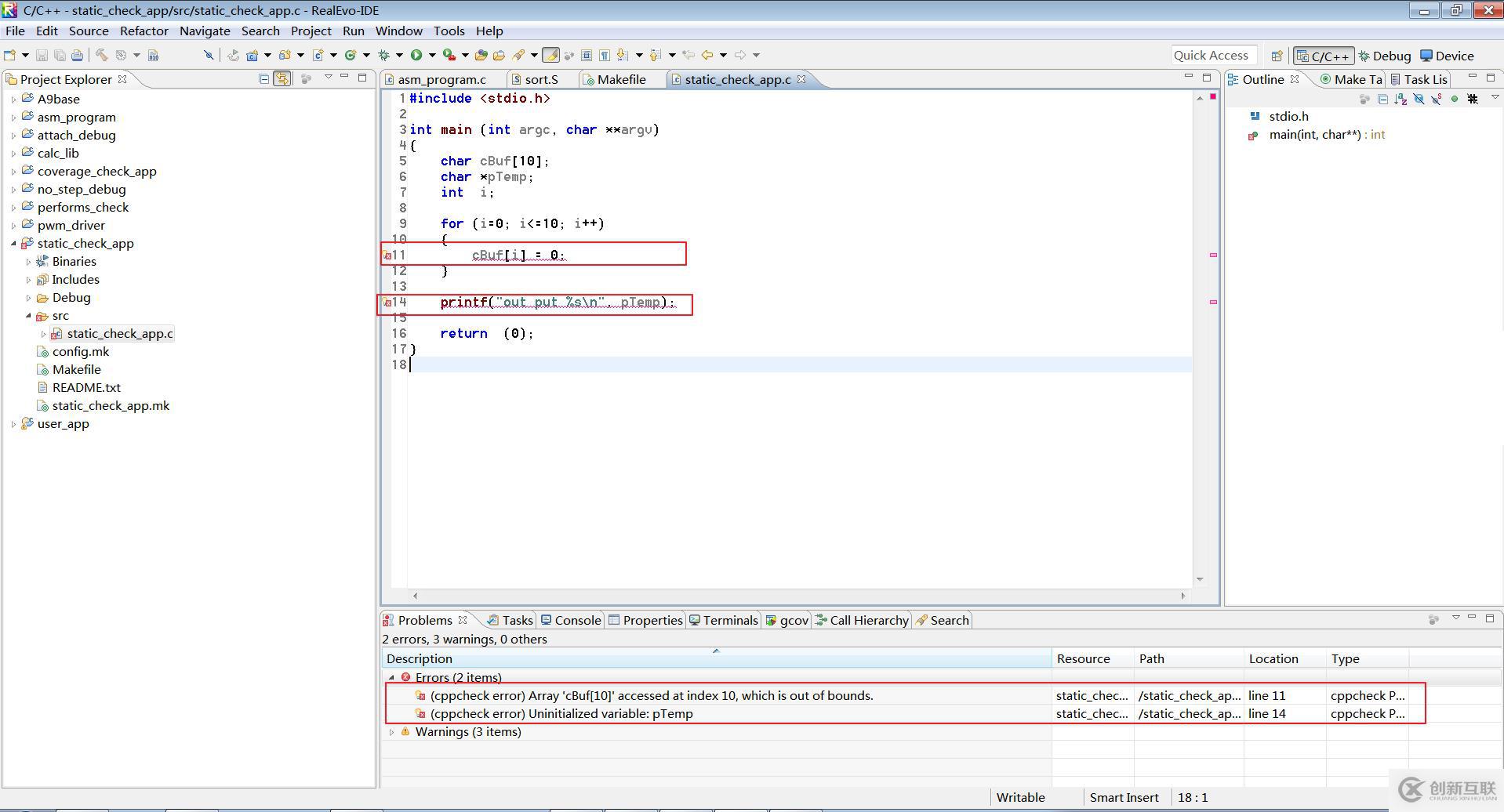
Task: Toggle Mark Occurrences highlighter icon
Action: coord(551,55)
